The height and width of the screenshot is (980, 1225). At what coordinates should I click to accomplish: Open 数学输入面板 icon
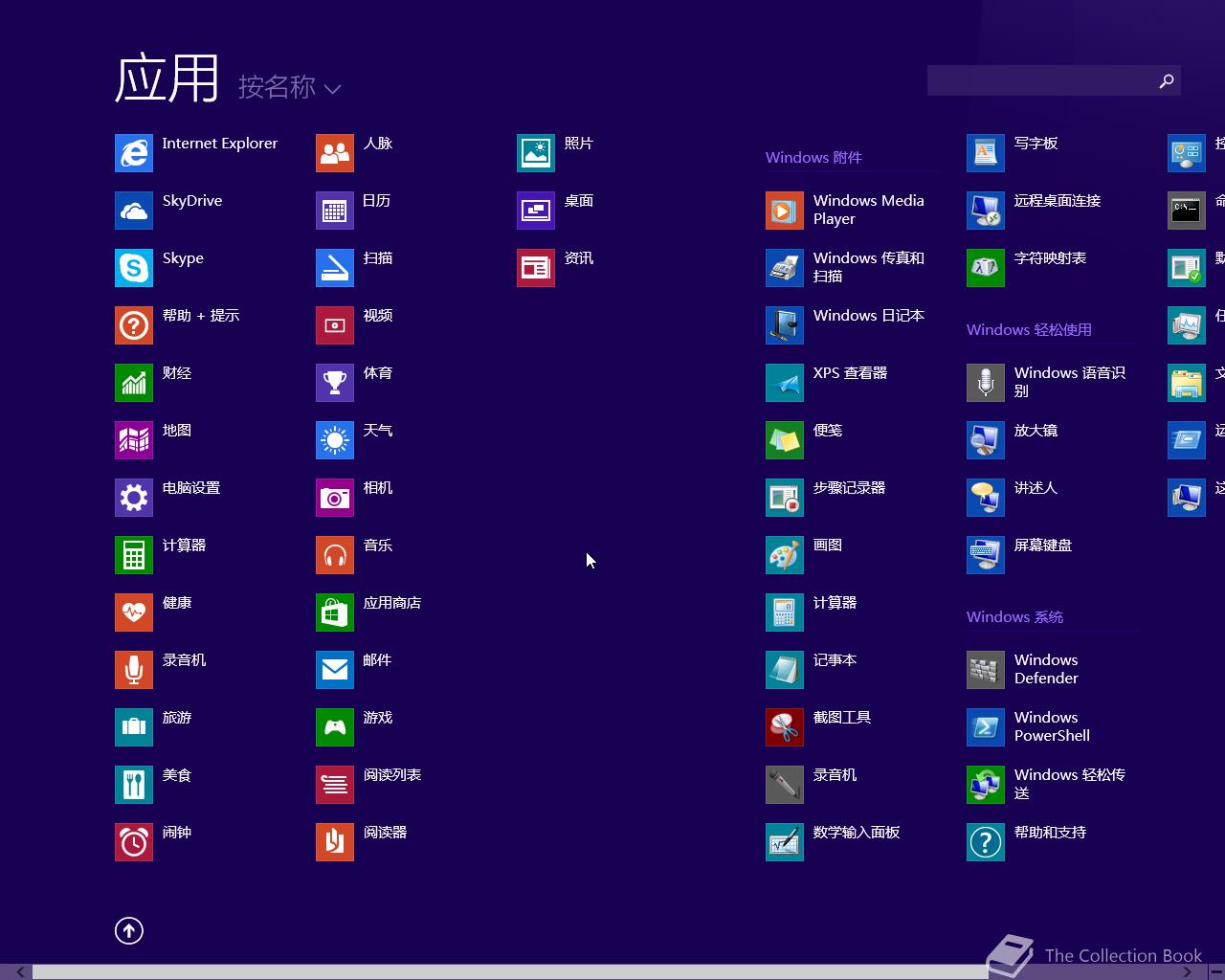(785, 842)
